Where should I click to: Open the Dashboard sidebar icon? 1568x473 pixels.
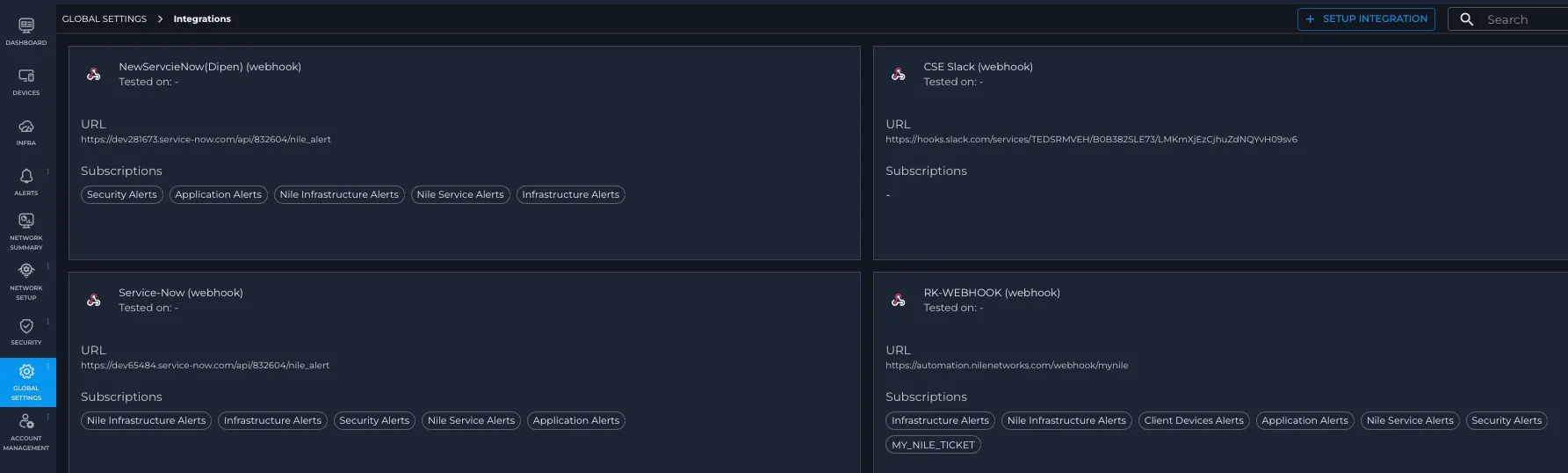click(26, 25)
